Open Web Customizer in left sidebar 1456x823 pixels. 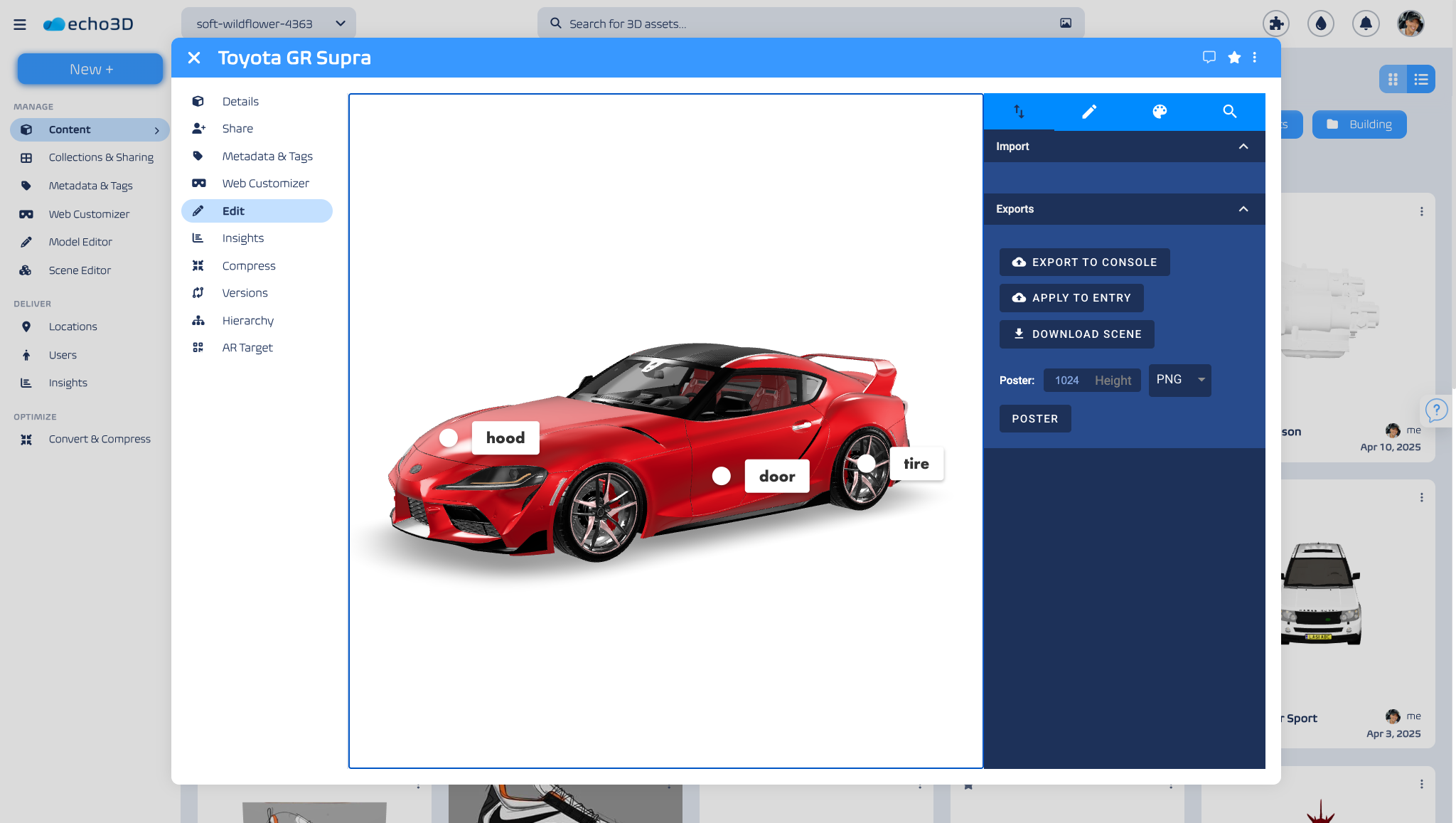tap(90, 214)
